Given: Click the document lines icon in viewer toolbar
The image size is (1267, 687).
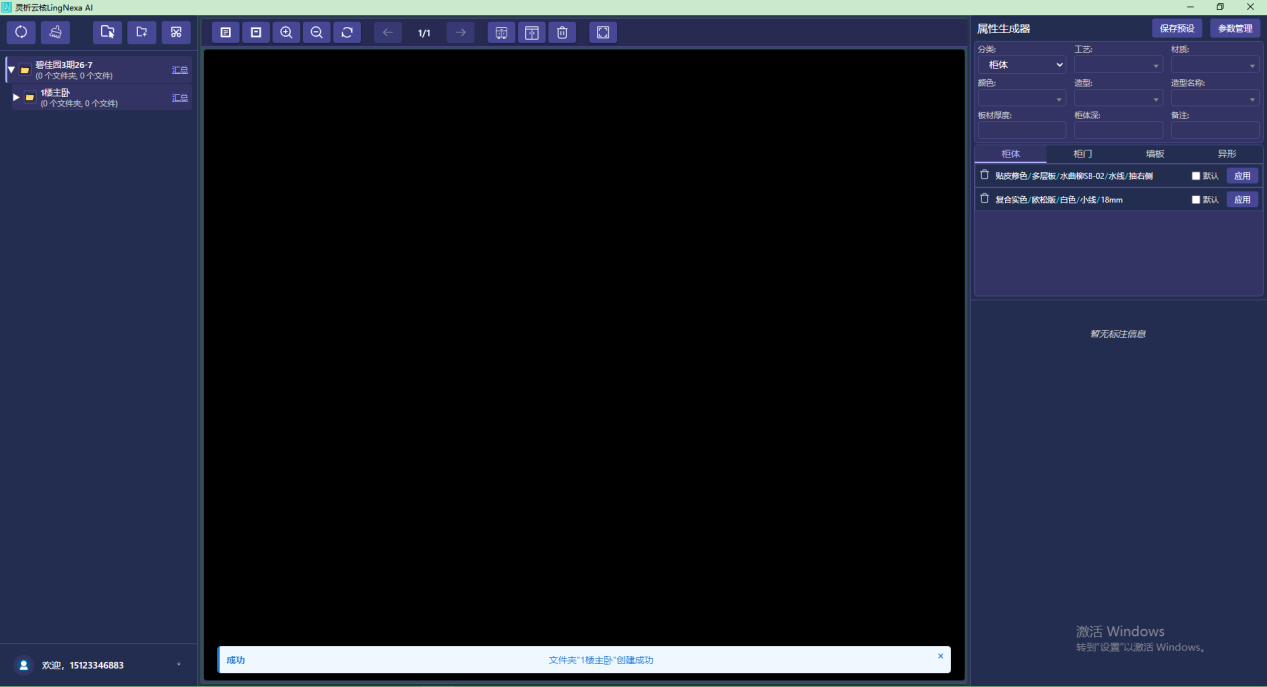Looking at the screenshot, I should pyautogui.click(x=225, y=32).
